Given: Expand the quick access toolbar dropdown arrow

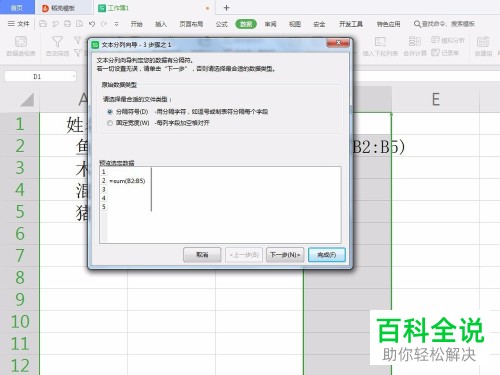Looking at the screenshot, I should point(116,24).
